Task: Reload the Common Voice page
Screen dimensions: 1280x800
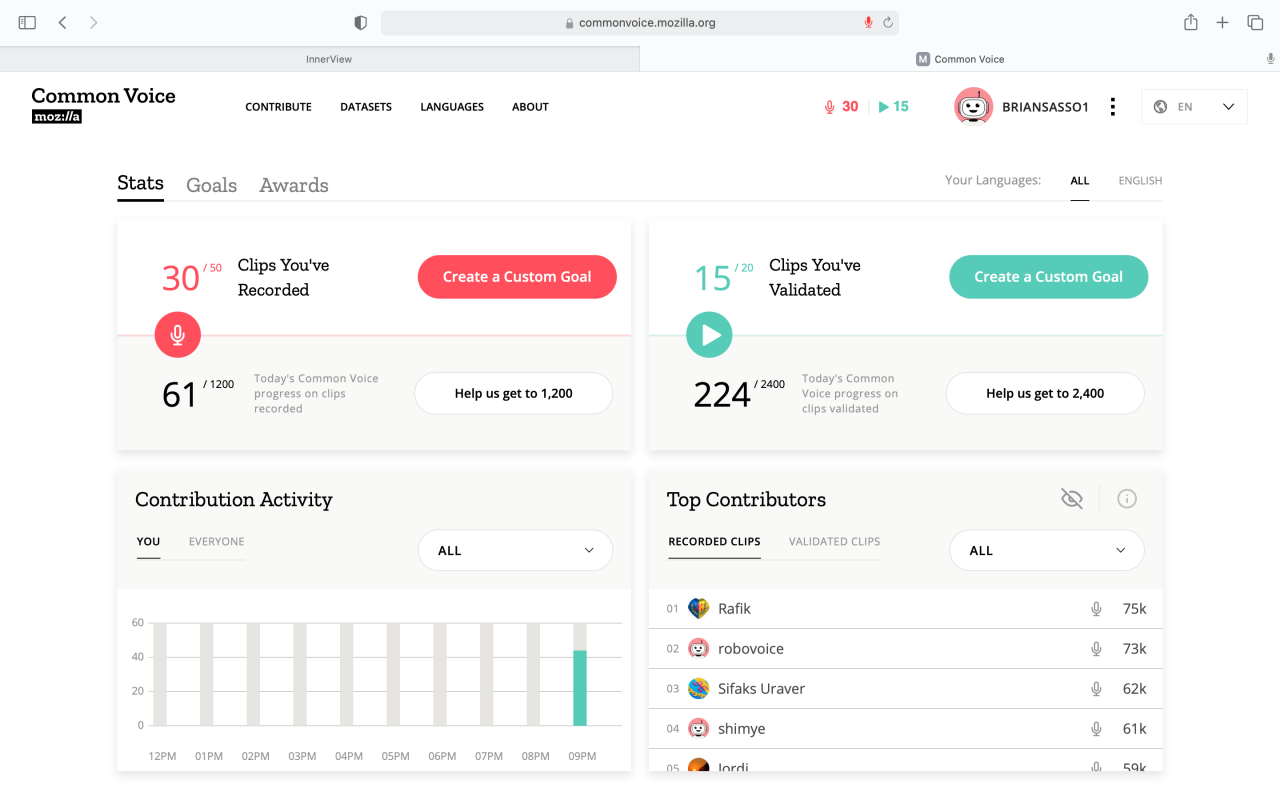Action: [887, 22]
